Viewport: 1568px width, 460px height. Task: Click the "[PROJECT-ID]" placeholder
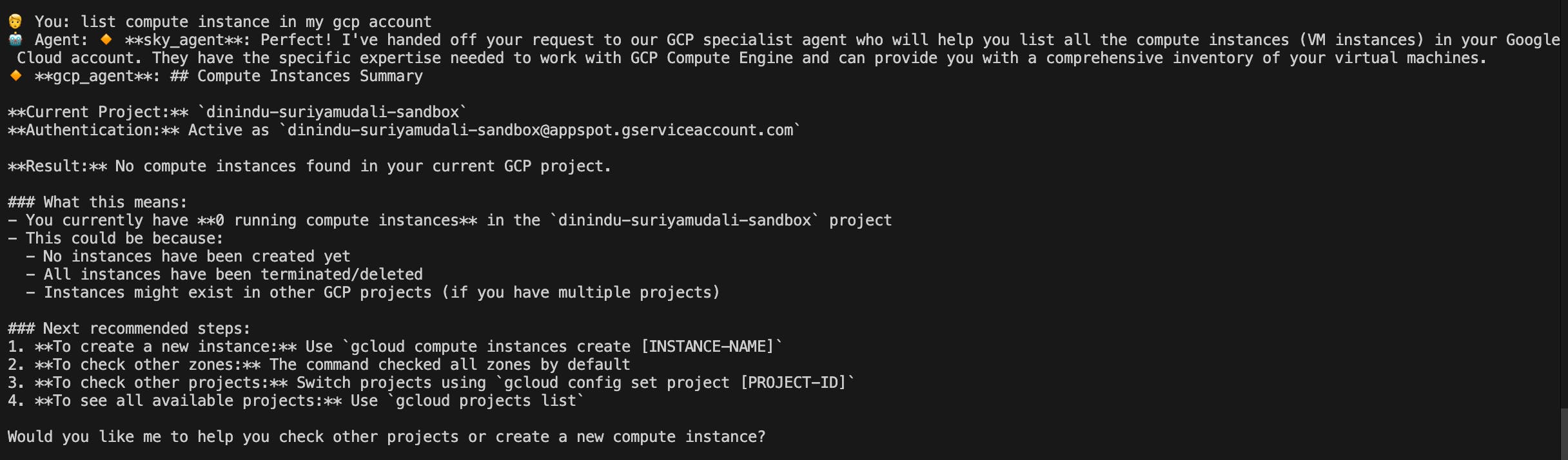(x=793, y=383)
